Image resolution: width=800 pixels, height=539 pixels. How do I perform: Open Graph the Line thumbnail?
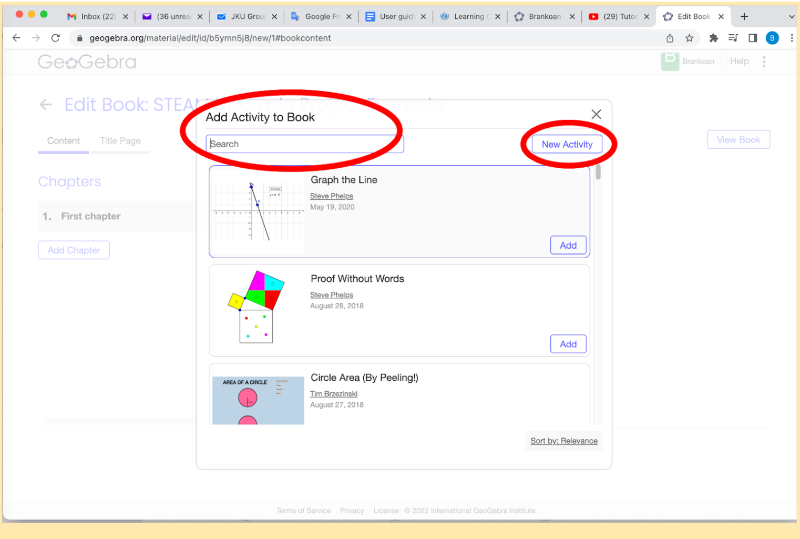[258, 211]
